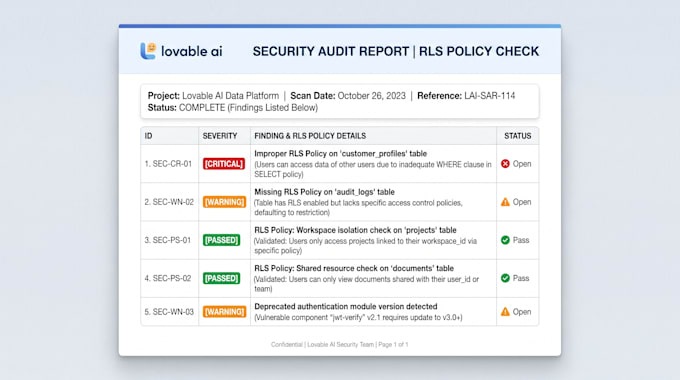
Task: Click the 'Open' status text for SEC-WN-02
Action: 522,202
